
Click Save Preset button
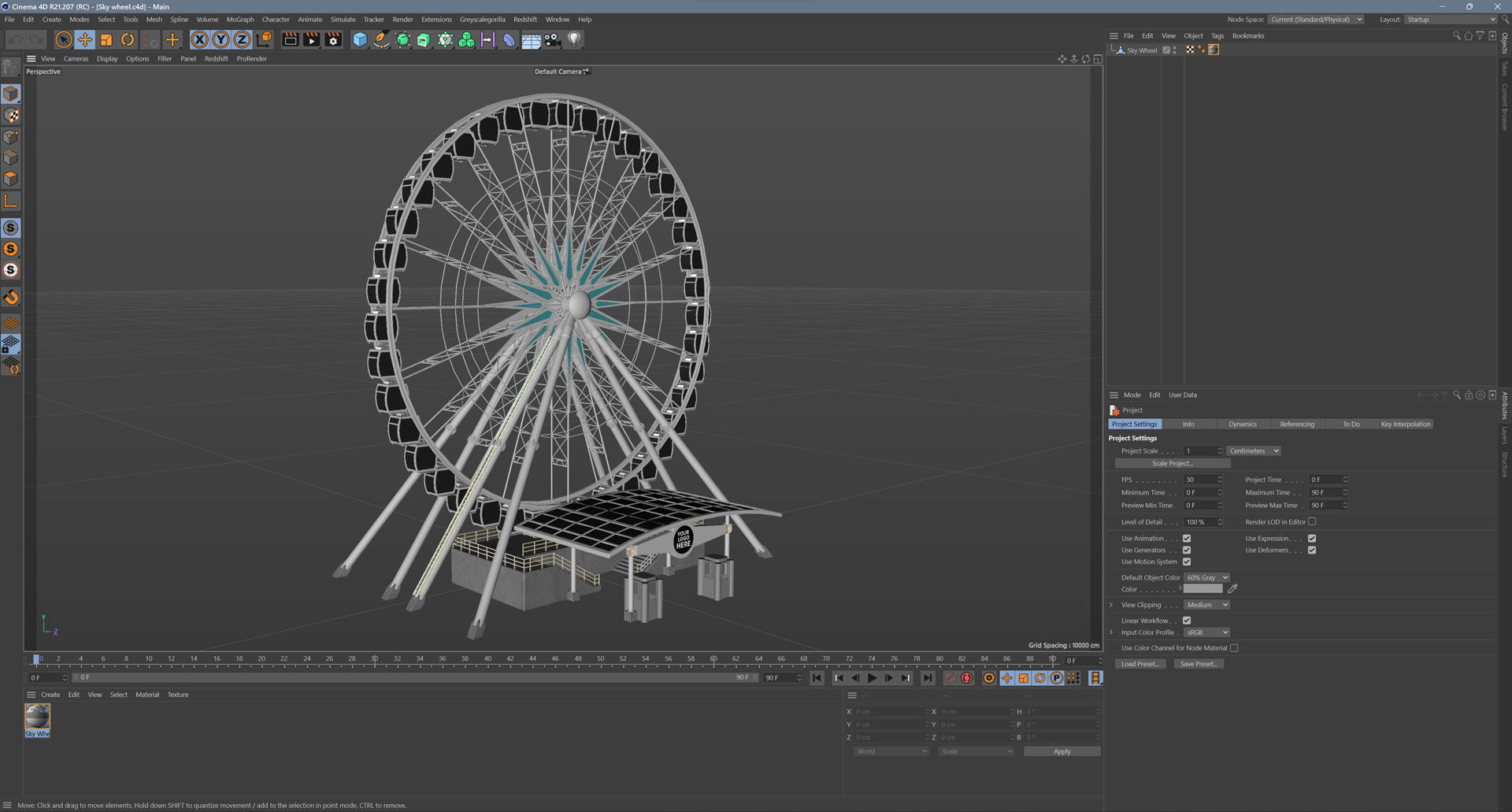point(1199,664)
